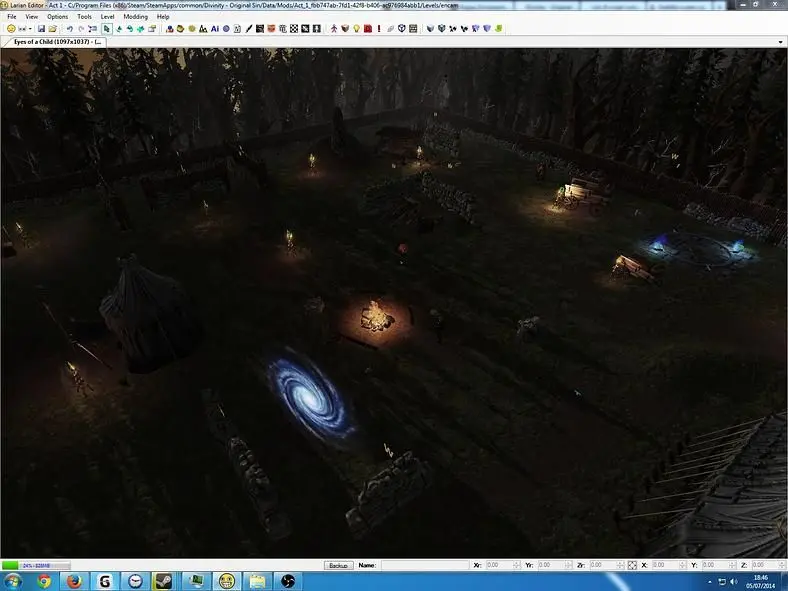This screenshot has height=591, width=788.
Task: Click the arrows-and-boxes icon after redo
Action: [x=92, y=29]
